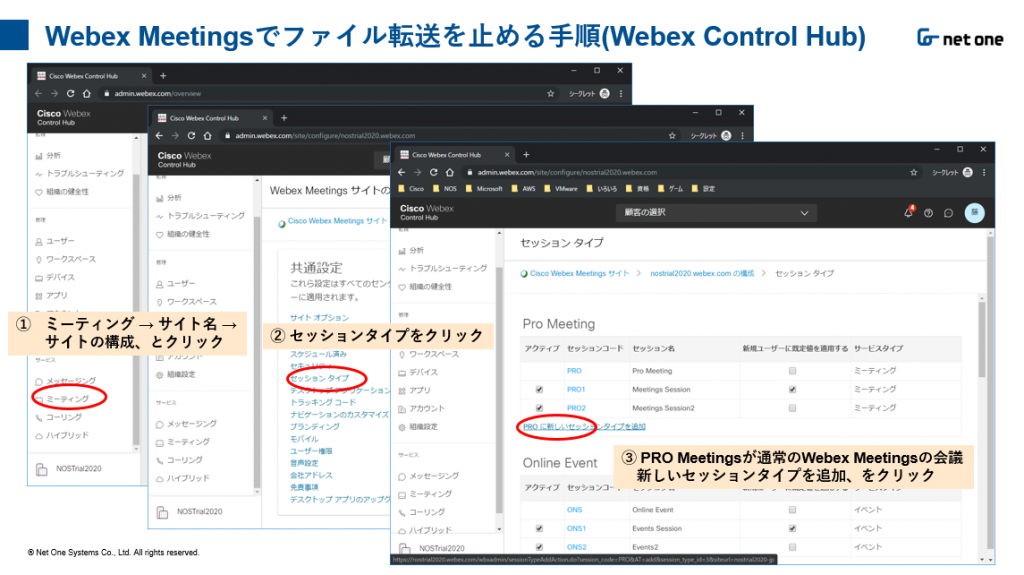Expand 顧客の選択 customer dropdown
Screen dimensions: 1024x575
point(716,213)
